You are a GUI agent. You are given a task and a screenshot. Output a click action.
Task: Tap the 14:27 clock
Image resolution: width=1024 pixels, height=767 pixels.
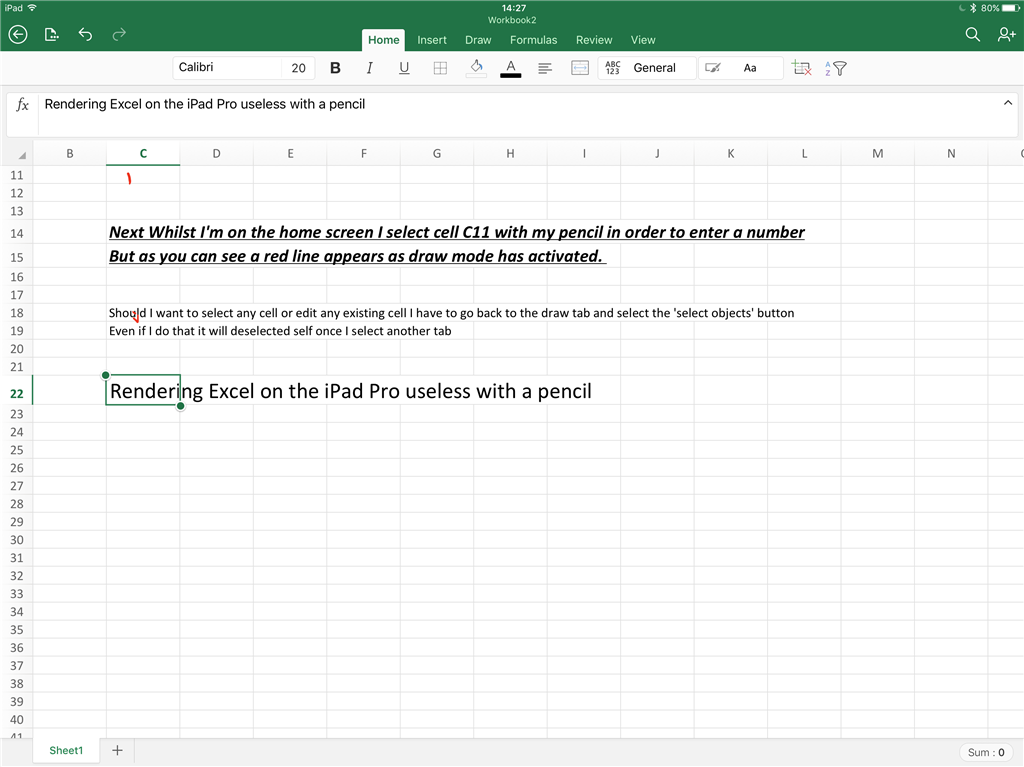[513, 8]
